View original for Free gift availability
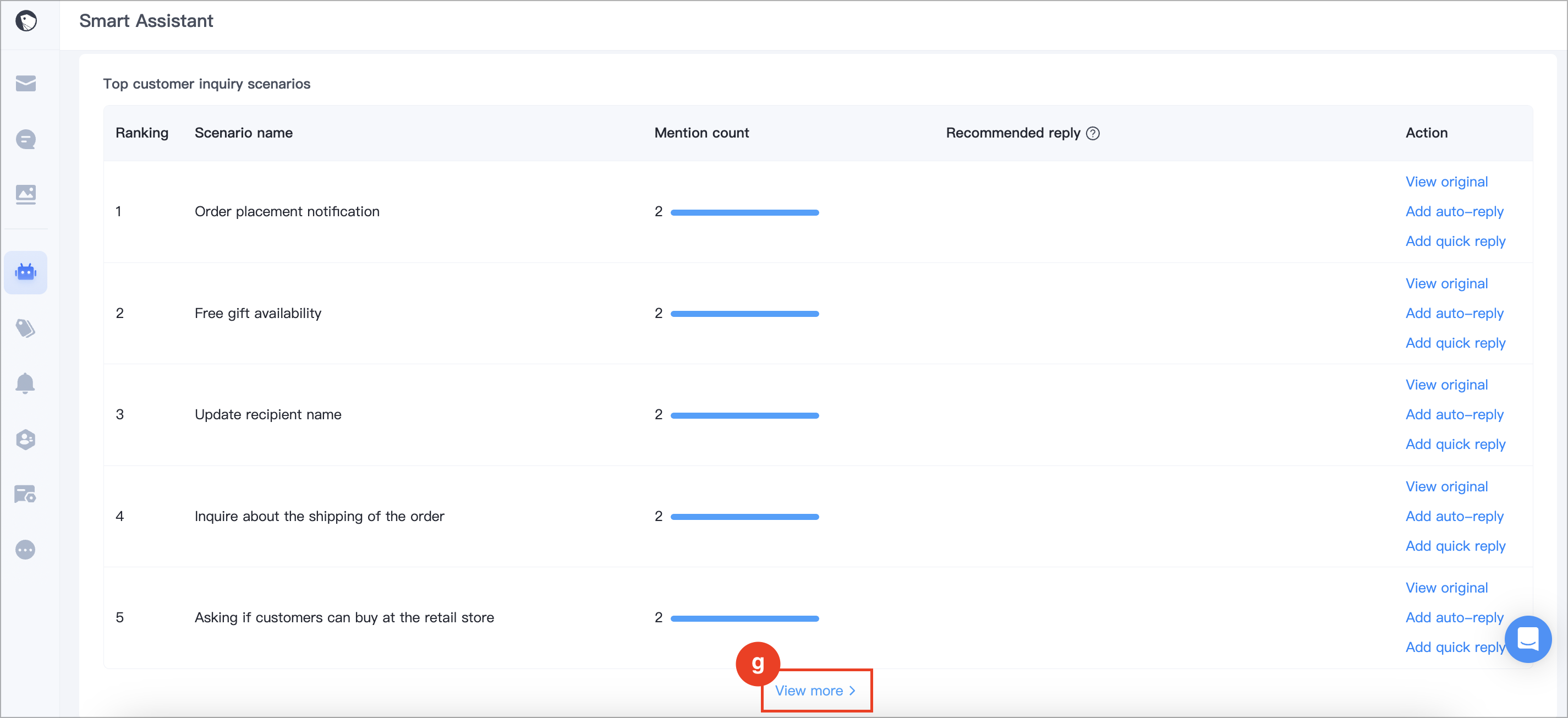Screen dimensions: 1568x718 coord(1446,283)
